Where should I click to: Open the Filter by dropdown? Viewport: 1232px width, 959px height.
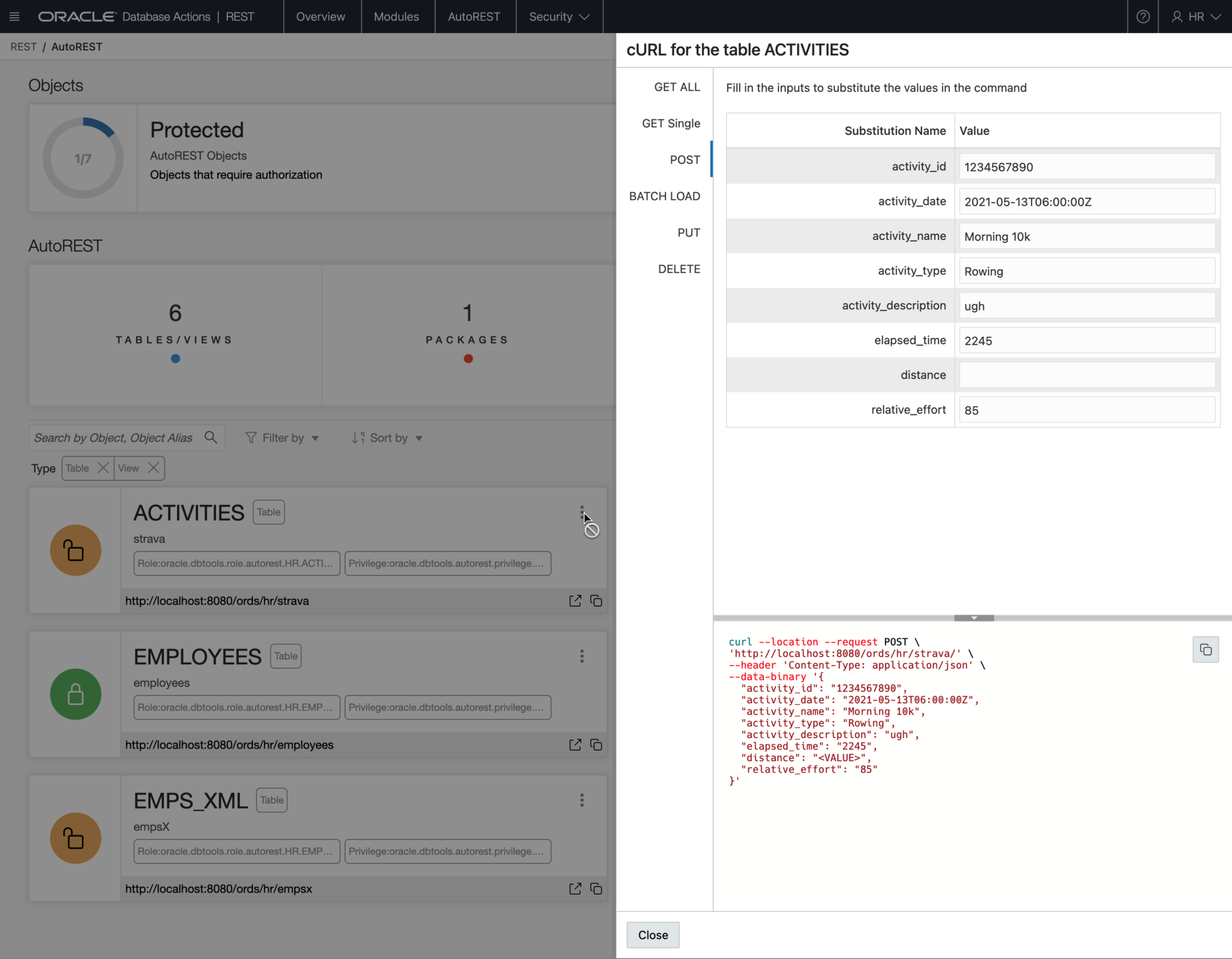tap(282, 437)
